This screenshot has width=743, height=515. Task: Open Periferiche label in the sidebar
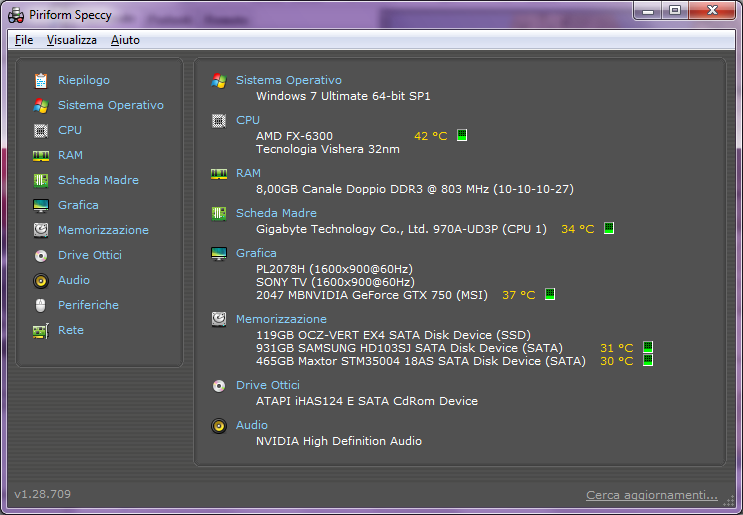click(88, 305)
